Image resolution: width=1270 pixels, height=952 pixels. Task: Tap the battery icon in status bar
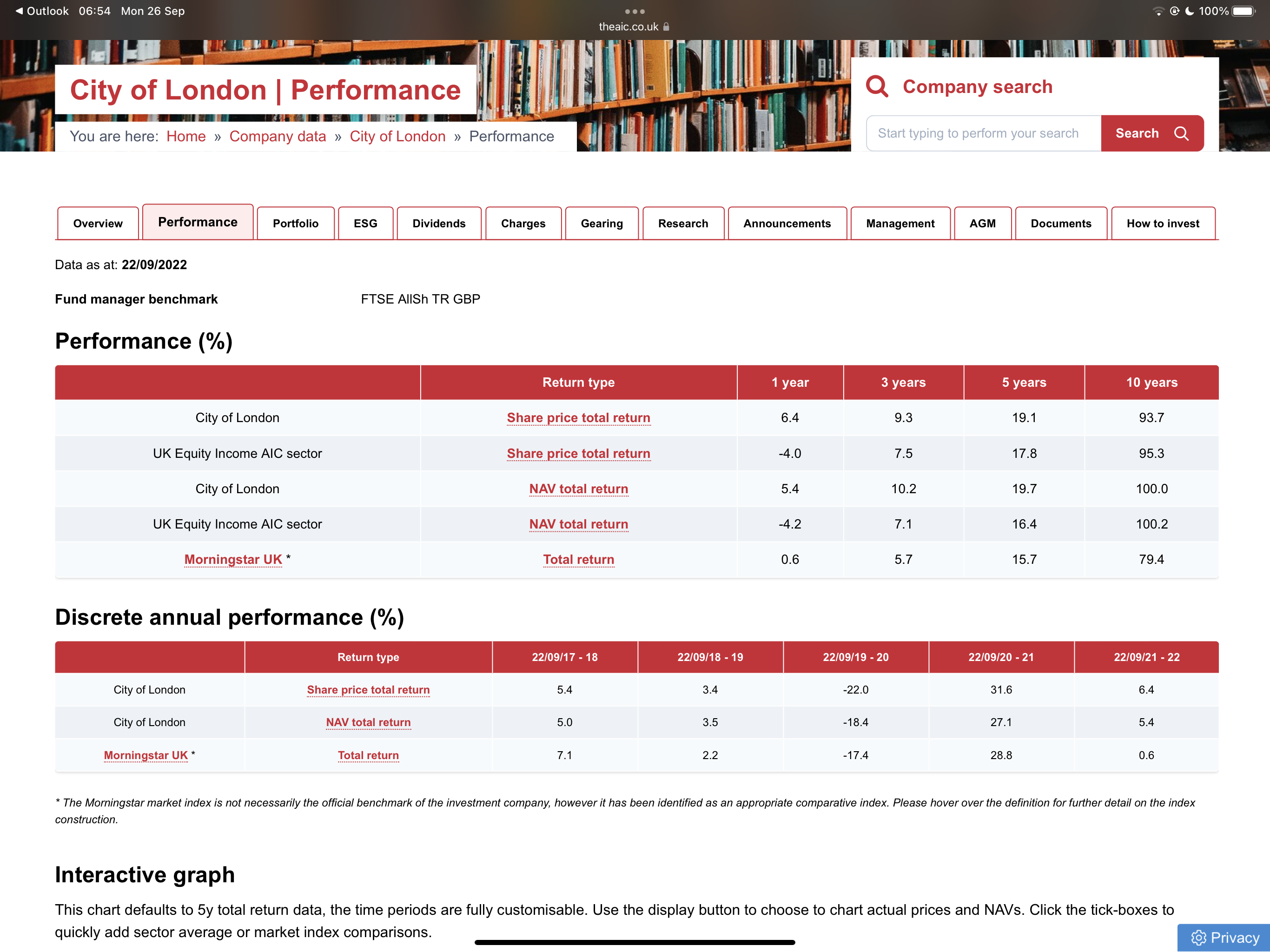1244,11
